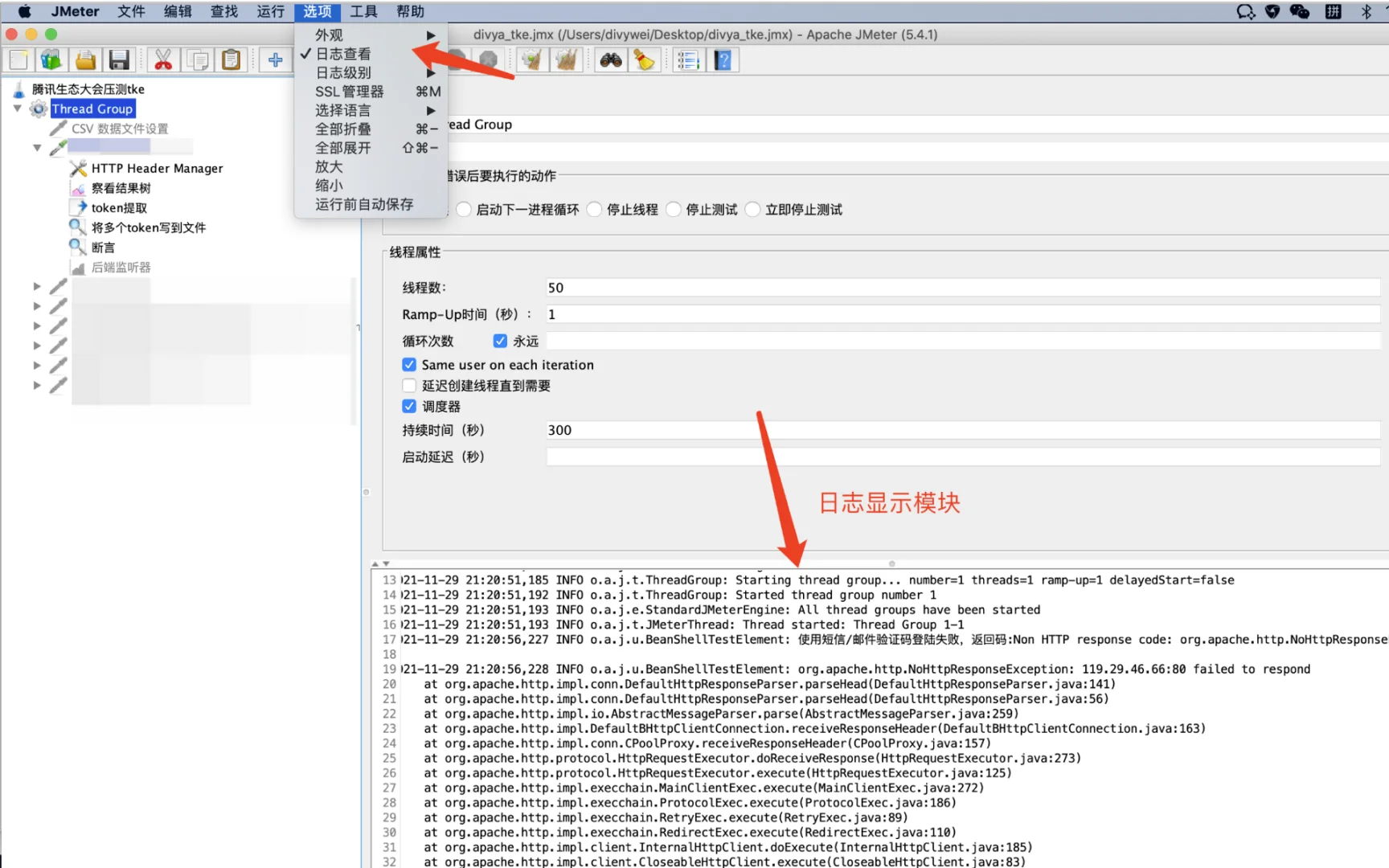Click the log panel collapse up arrow
The width and height of the screenshot is (1389, 868).
(x=375, y=563)
